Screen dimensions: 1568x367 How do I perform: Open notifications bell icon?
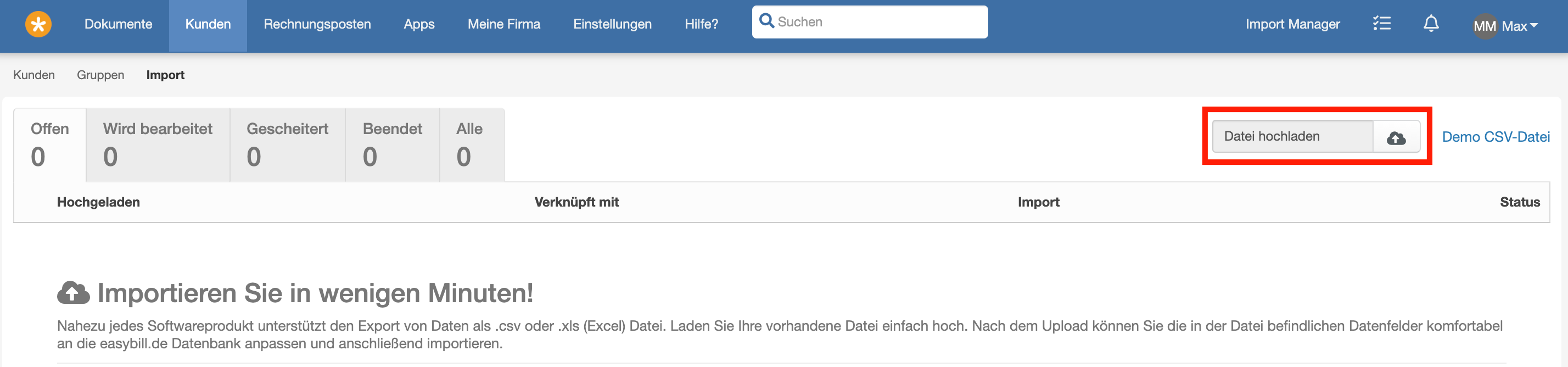[x=1431, y=24]
